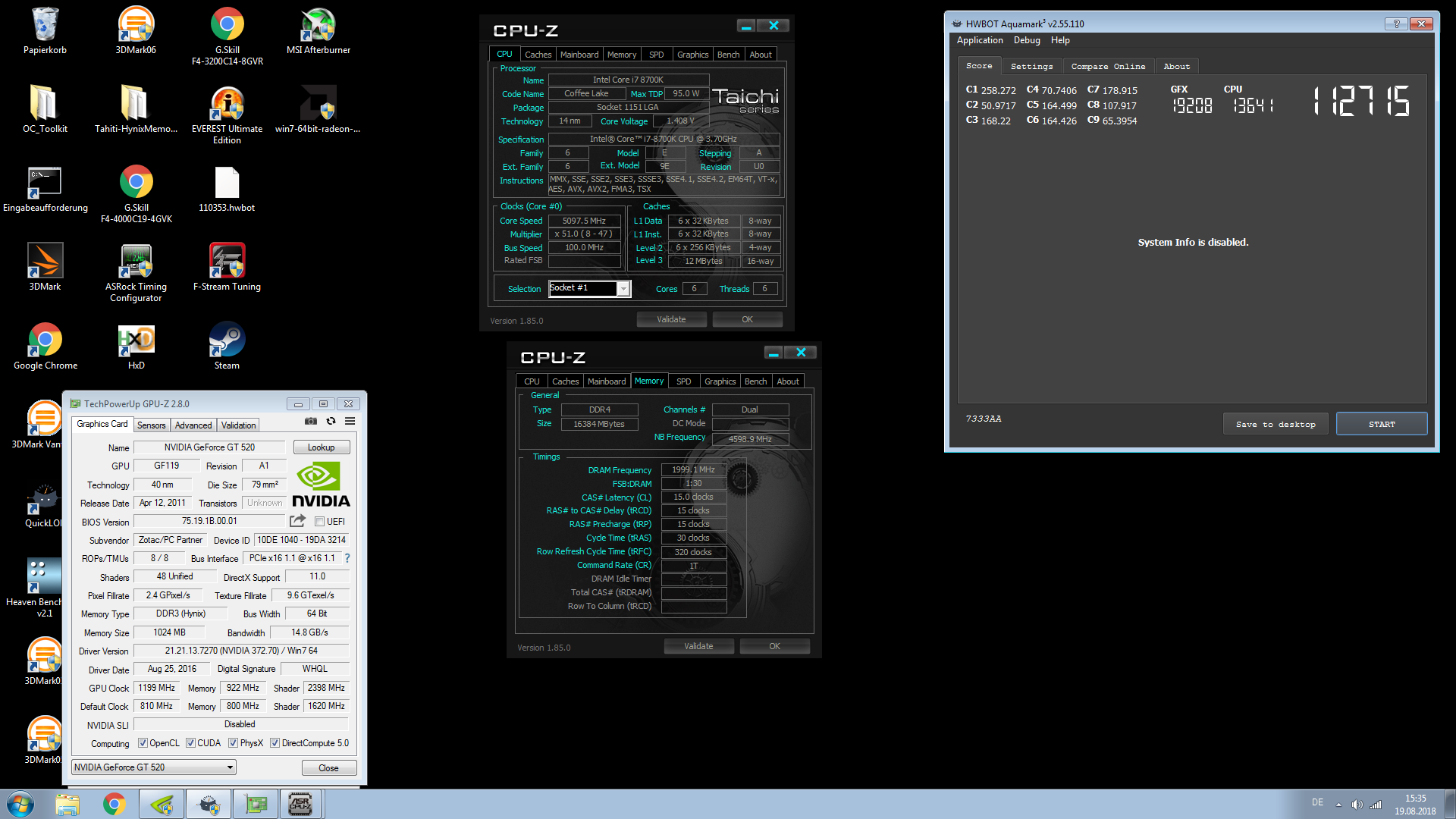Screen dimensions: 1456x819
Task: Switch to the Advanced tab in GPU-Z
Action: (193, 425)
